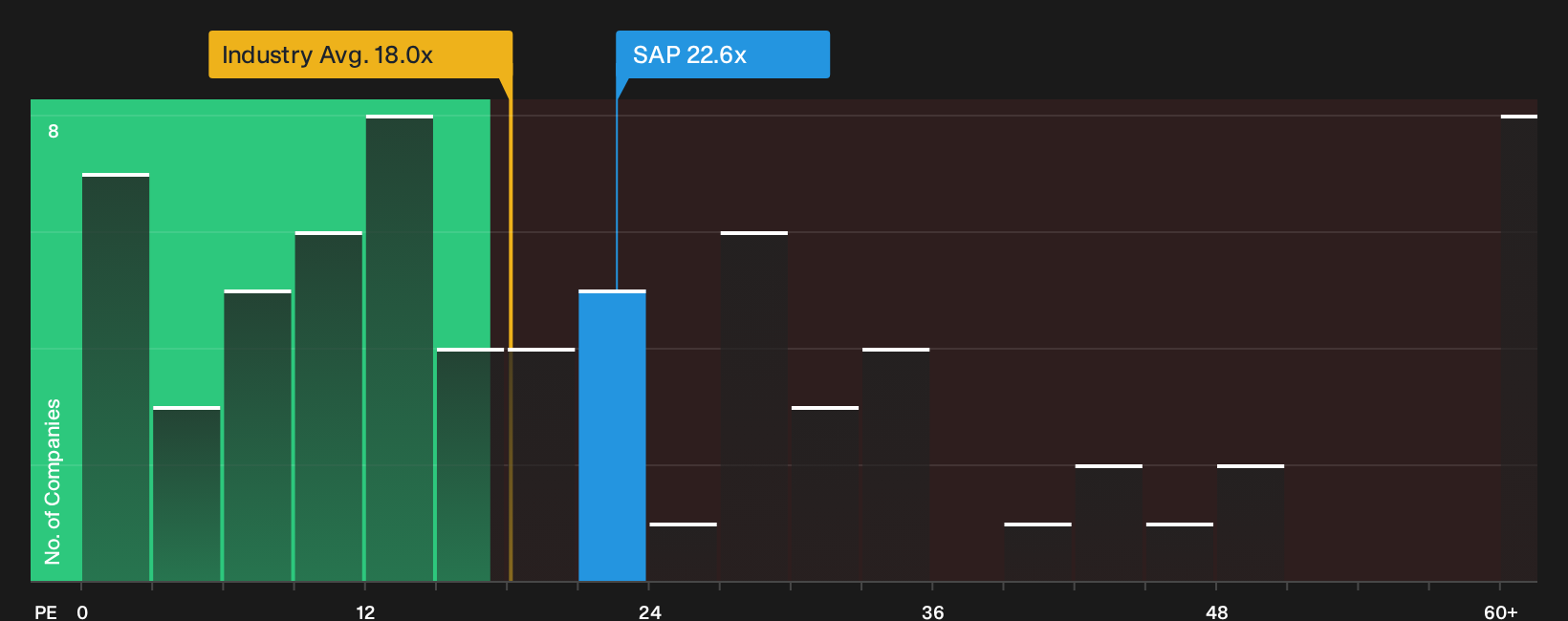Click the first green bar at PE 0
The image size is (1568, 621).
pyautogui.click(x=116, y=377)
